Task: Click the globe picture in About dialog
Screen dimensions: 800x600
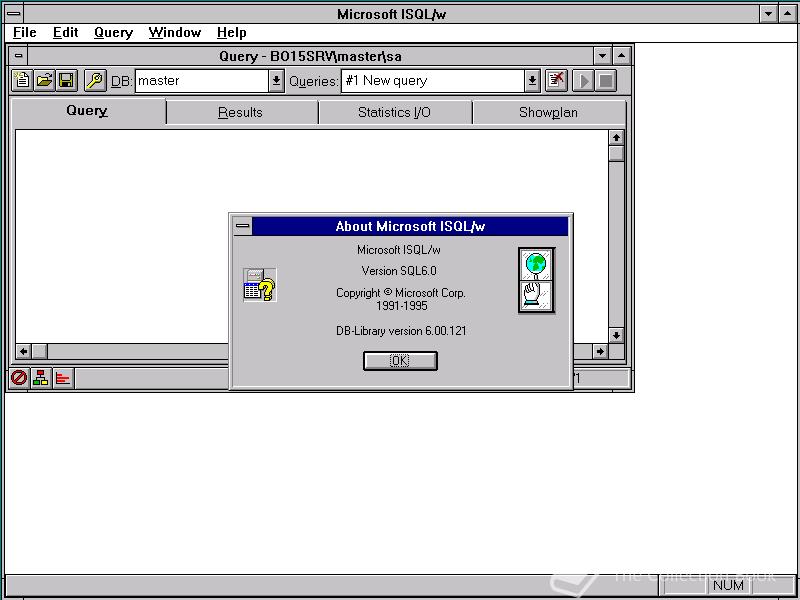Action: pyautogui.click(x=536, y=264)
